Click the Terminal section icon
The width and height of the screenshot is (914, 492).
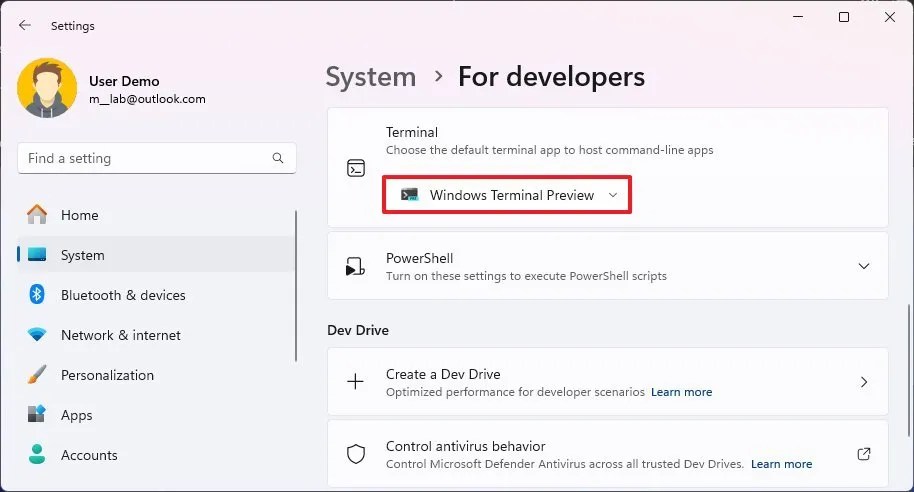coord(356,168)
